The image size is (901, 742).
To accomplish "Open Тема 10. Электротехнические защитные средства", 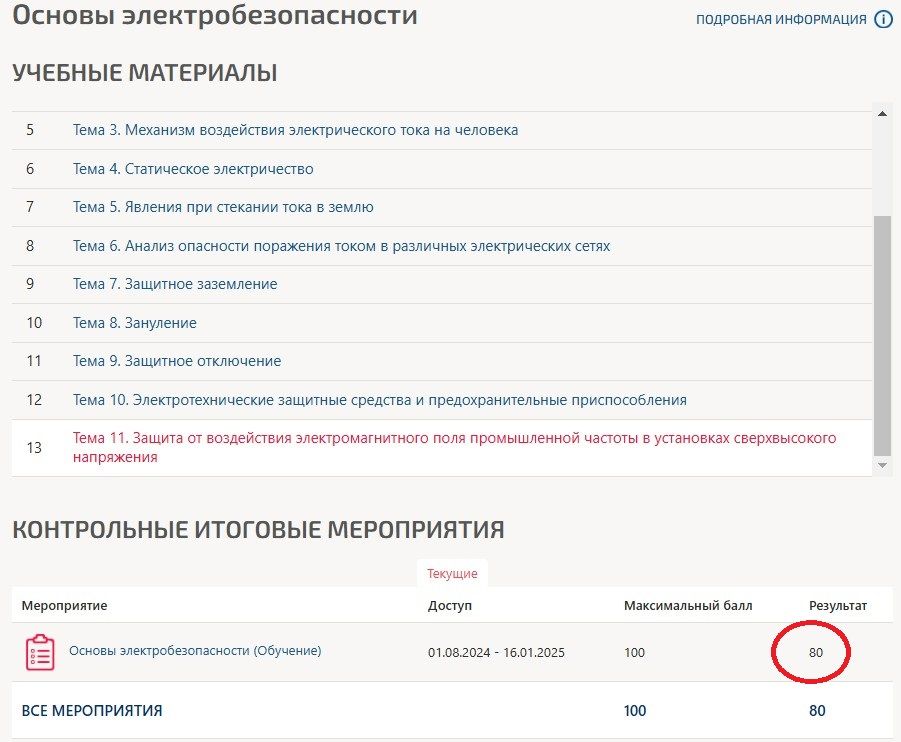I will point(380,400).
